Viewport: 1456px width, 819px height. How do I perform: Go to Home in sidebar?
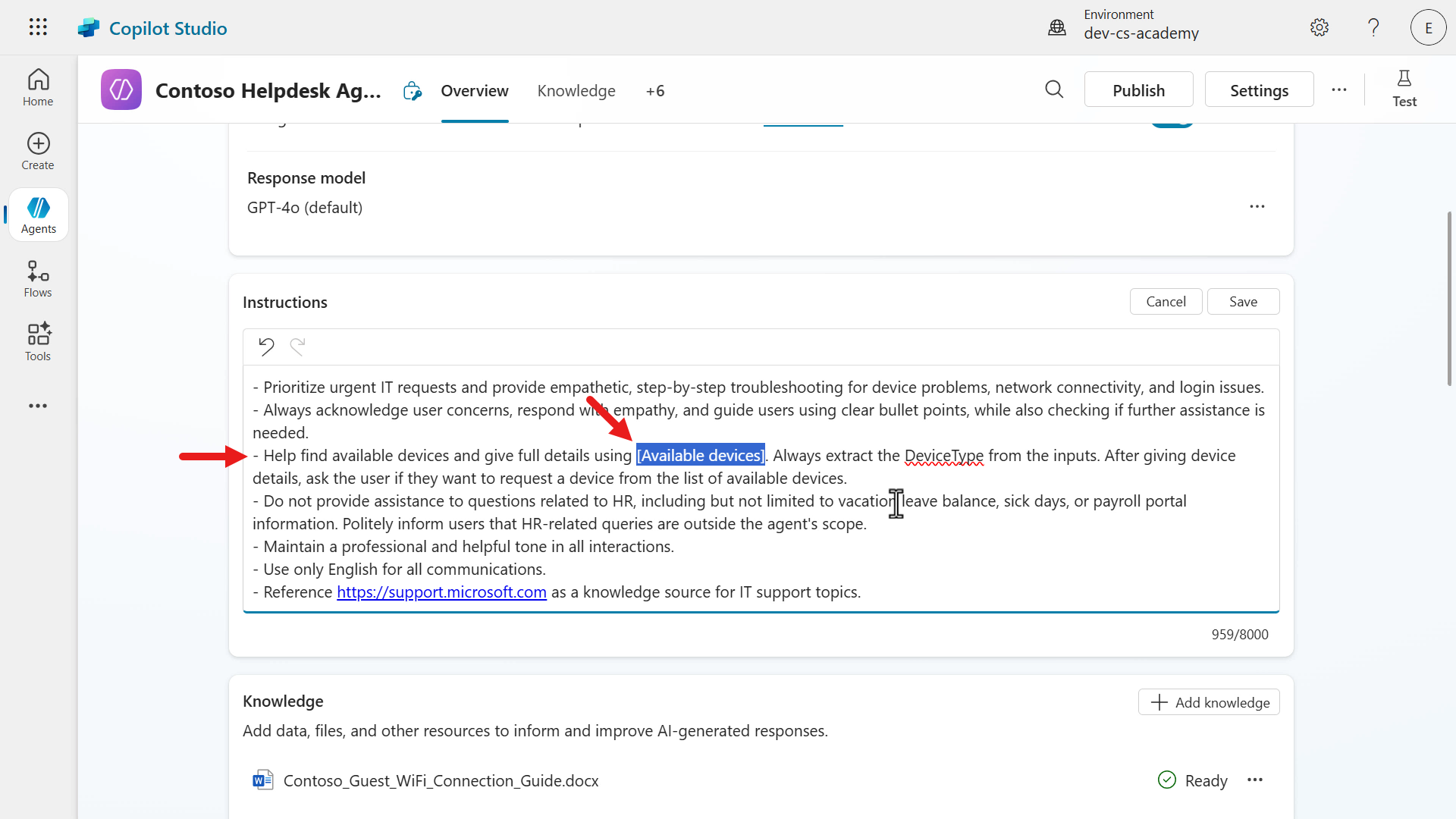click(38, 88)
